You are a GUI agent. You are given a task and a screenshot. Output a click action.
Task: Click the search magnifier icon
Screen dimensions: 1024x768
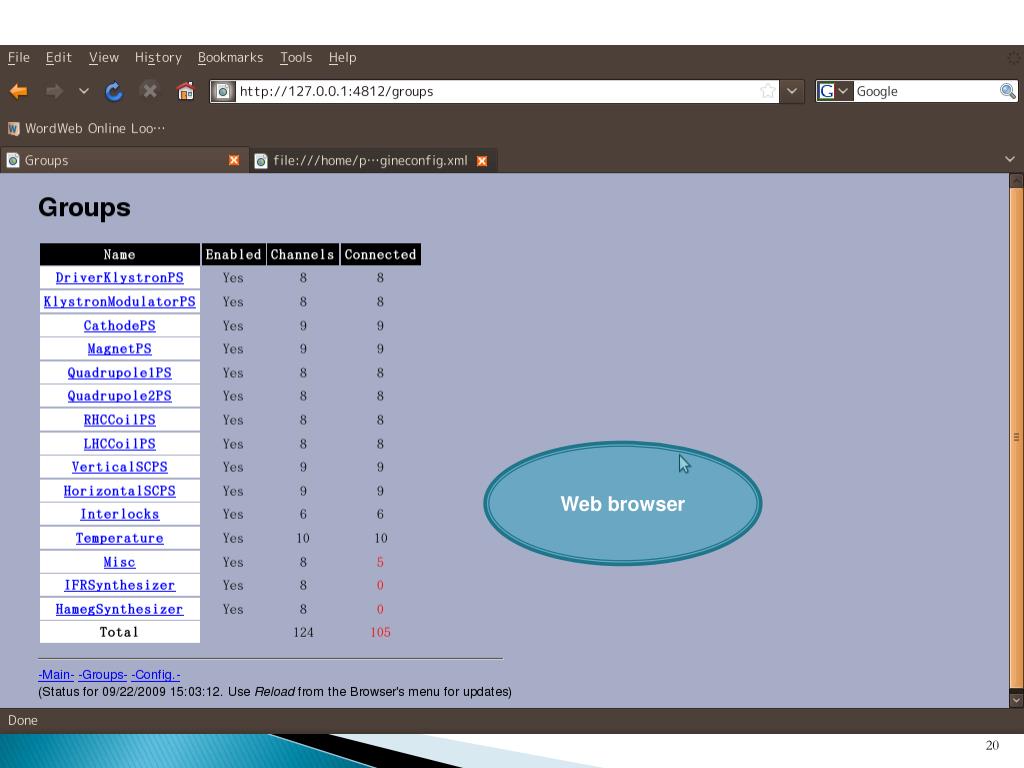point(1007,91)
